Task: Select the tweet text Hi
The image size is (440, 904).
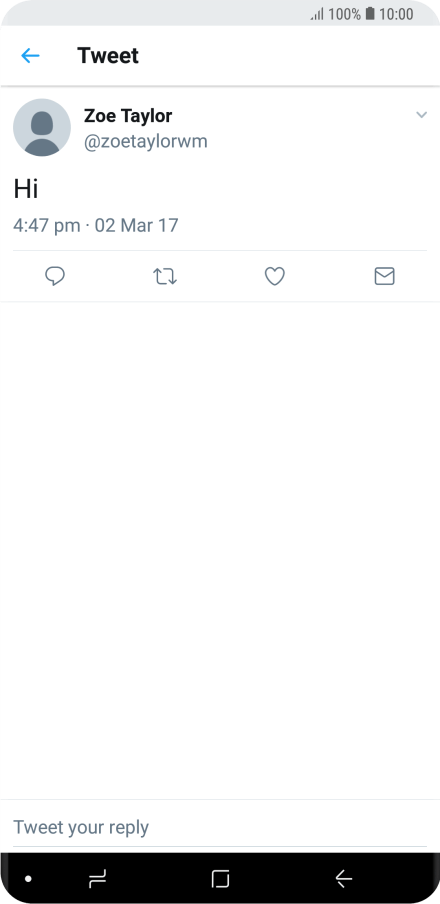Action: pos(26,189)
